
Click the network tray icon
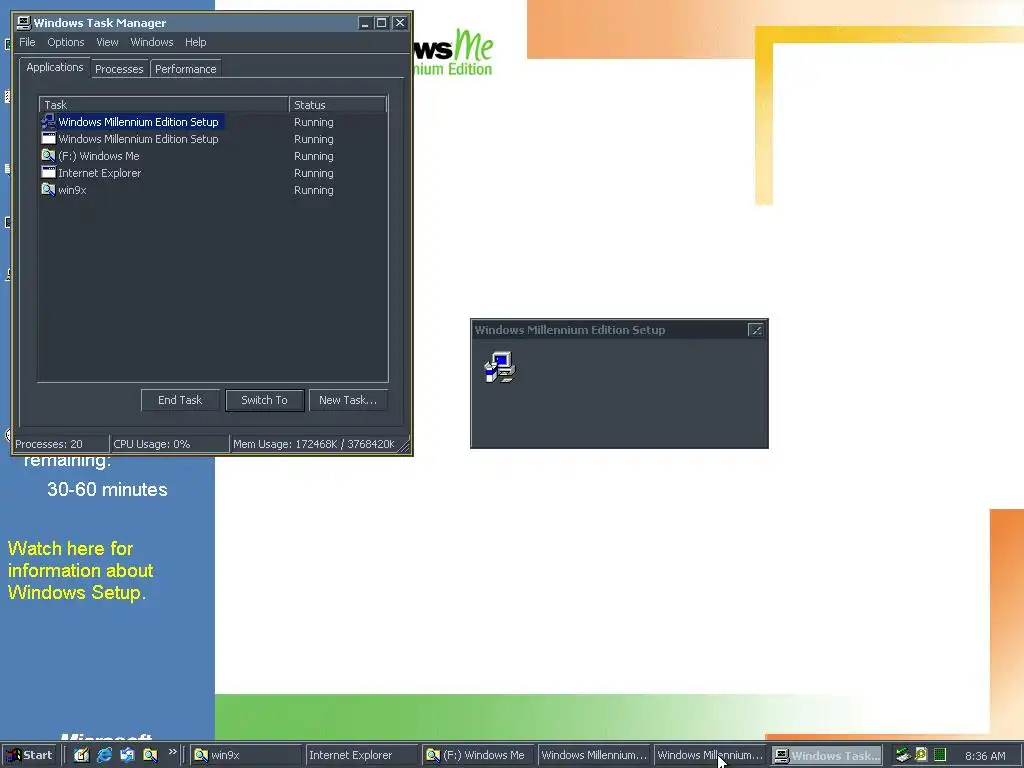[903, 755]
